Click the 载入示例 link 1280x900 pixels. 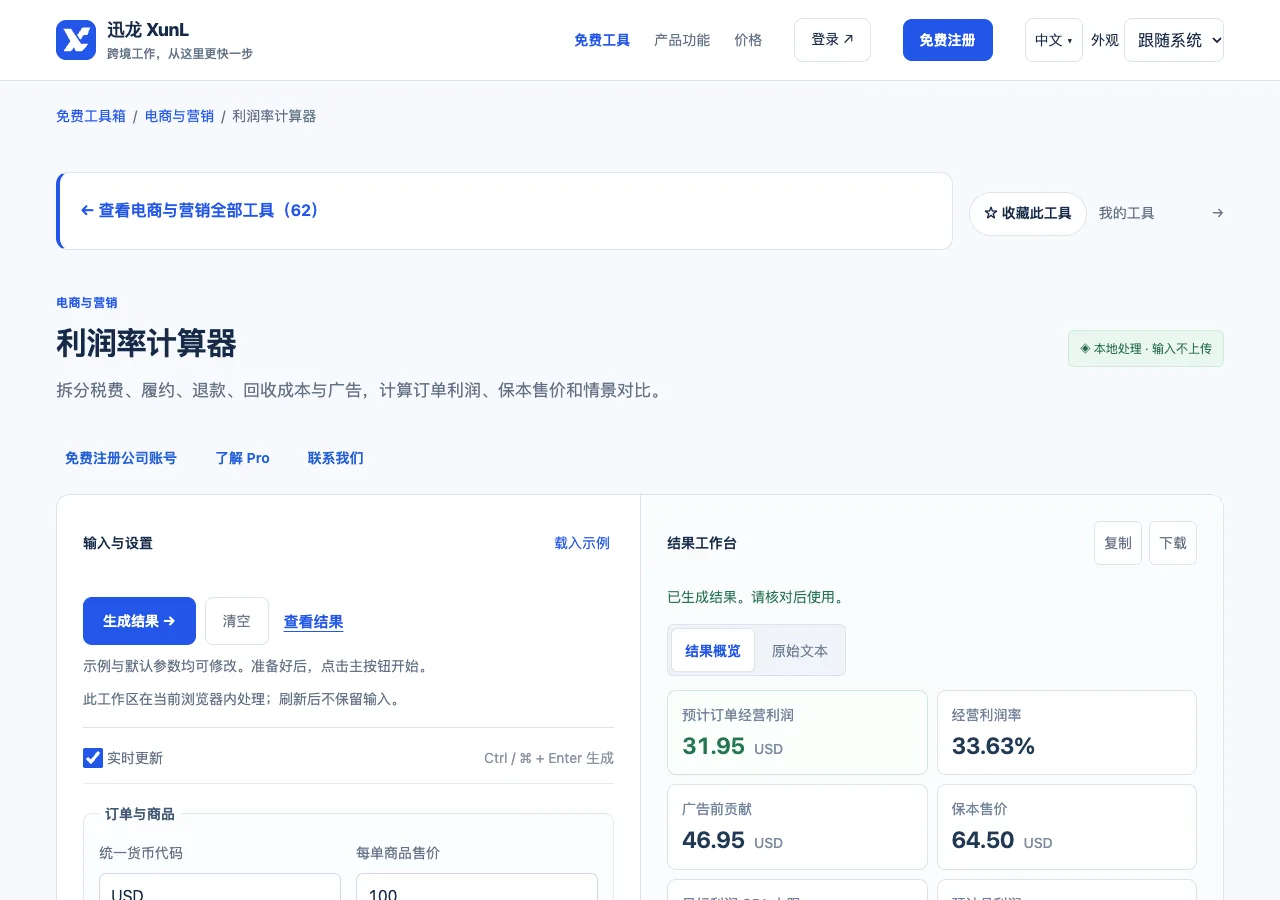tap(582, 543)
